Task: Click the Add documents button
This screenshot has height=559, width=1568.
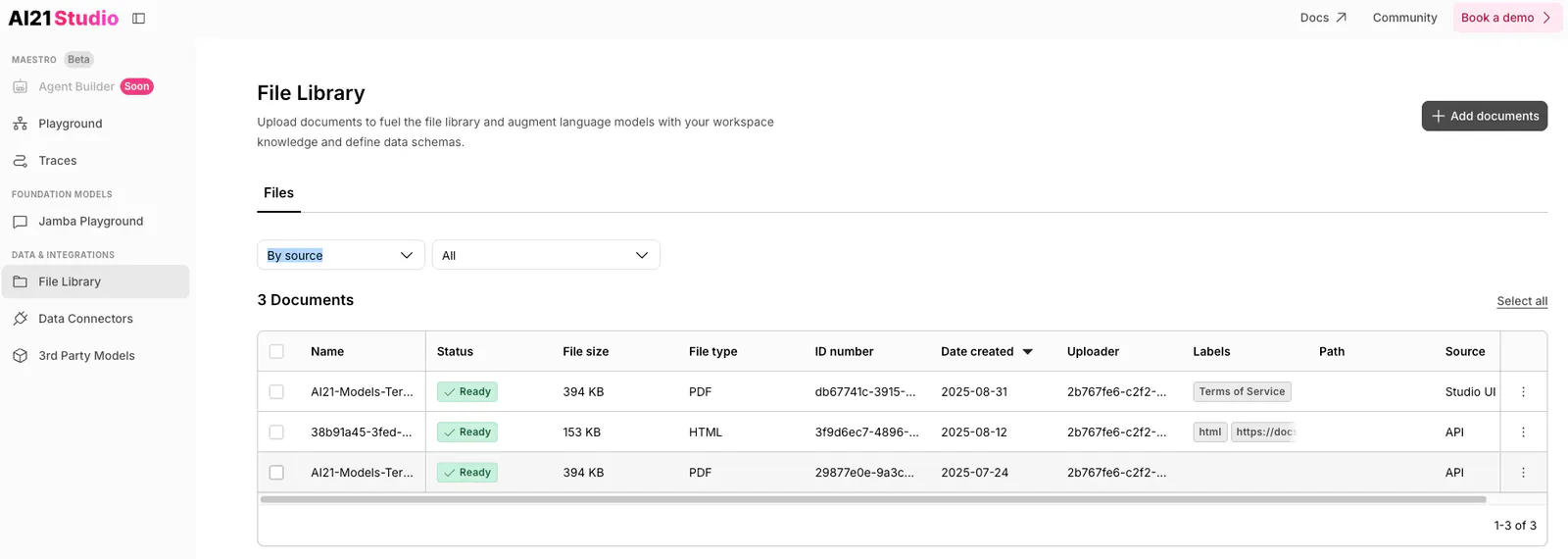Action: (x=1485, y=116)
